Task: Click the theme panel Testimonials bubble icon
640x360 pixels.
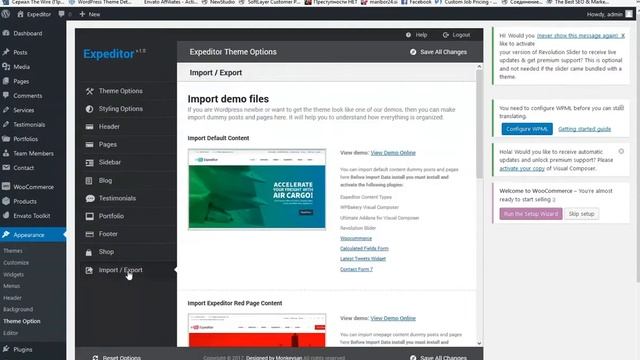Action: [90, 198]
